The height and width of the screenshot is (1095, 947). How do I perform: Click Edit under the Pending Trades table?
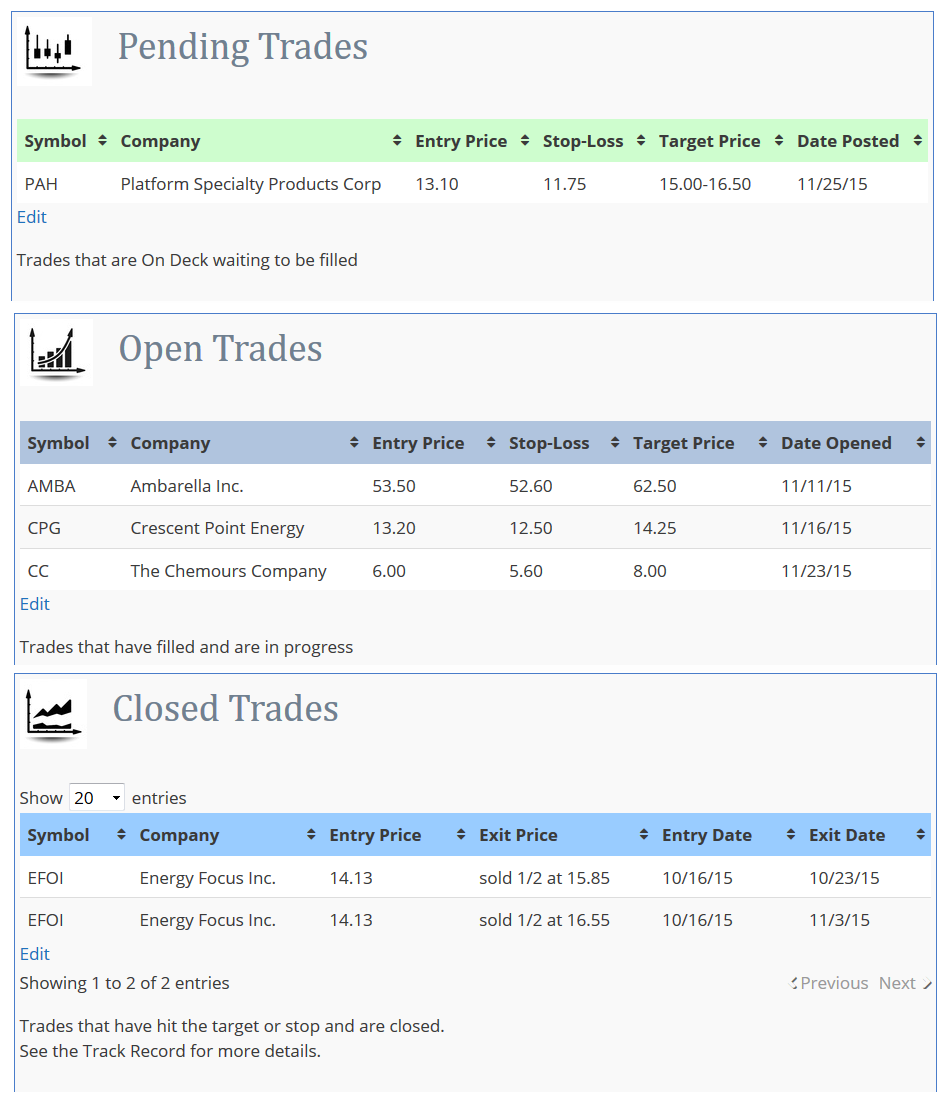30,217
